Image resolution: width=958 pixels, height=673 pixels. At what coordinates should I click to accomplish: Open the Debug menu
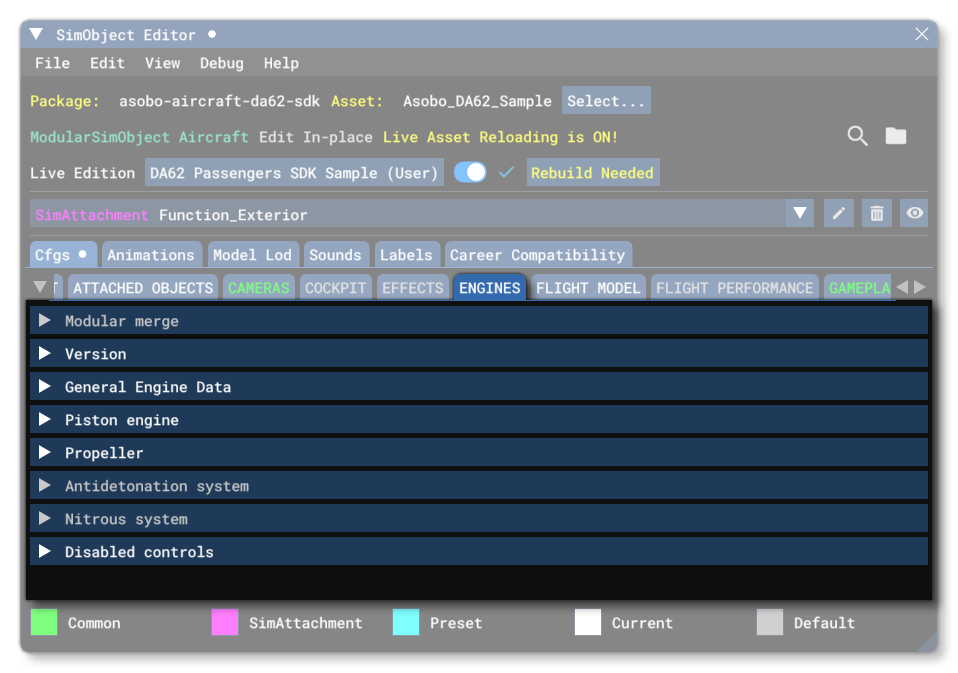[221, 63]
